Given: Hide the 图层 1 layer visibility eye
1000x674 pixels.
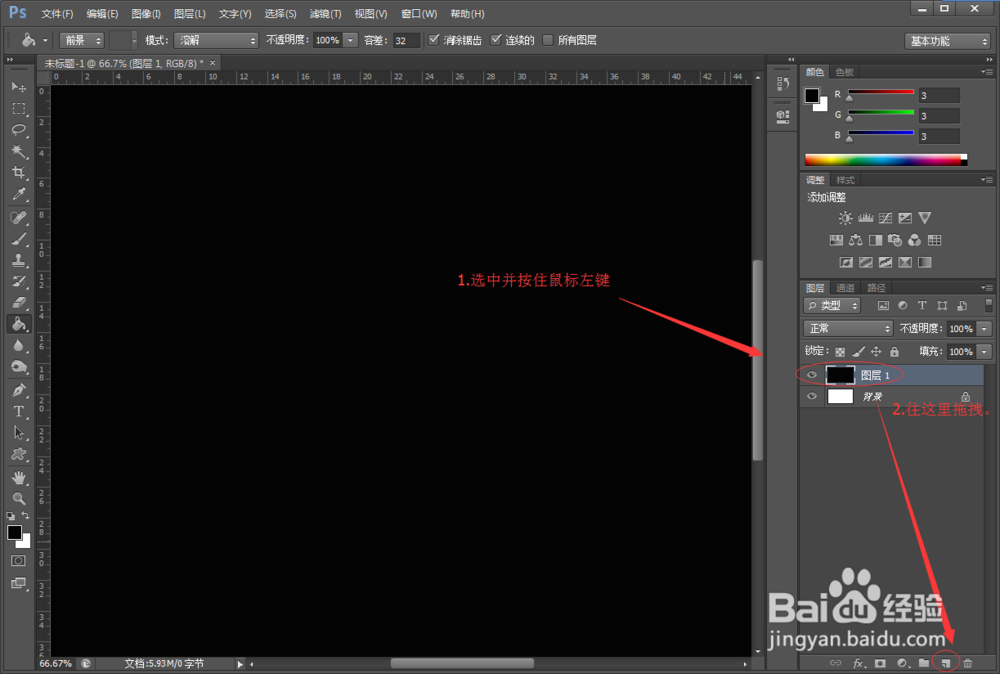Looking at the screenshot, I should [x=812, y=374].
